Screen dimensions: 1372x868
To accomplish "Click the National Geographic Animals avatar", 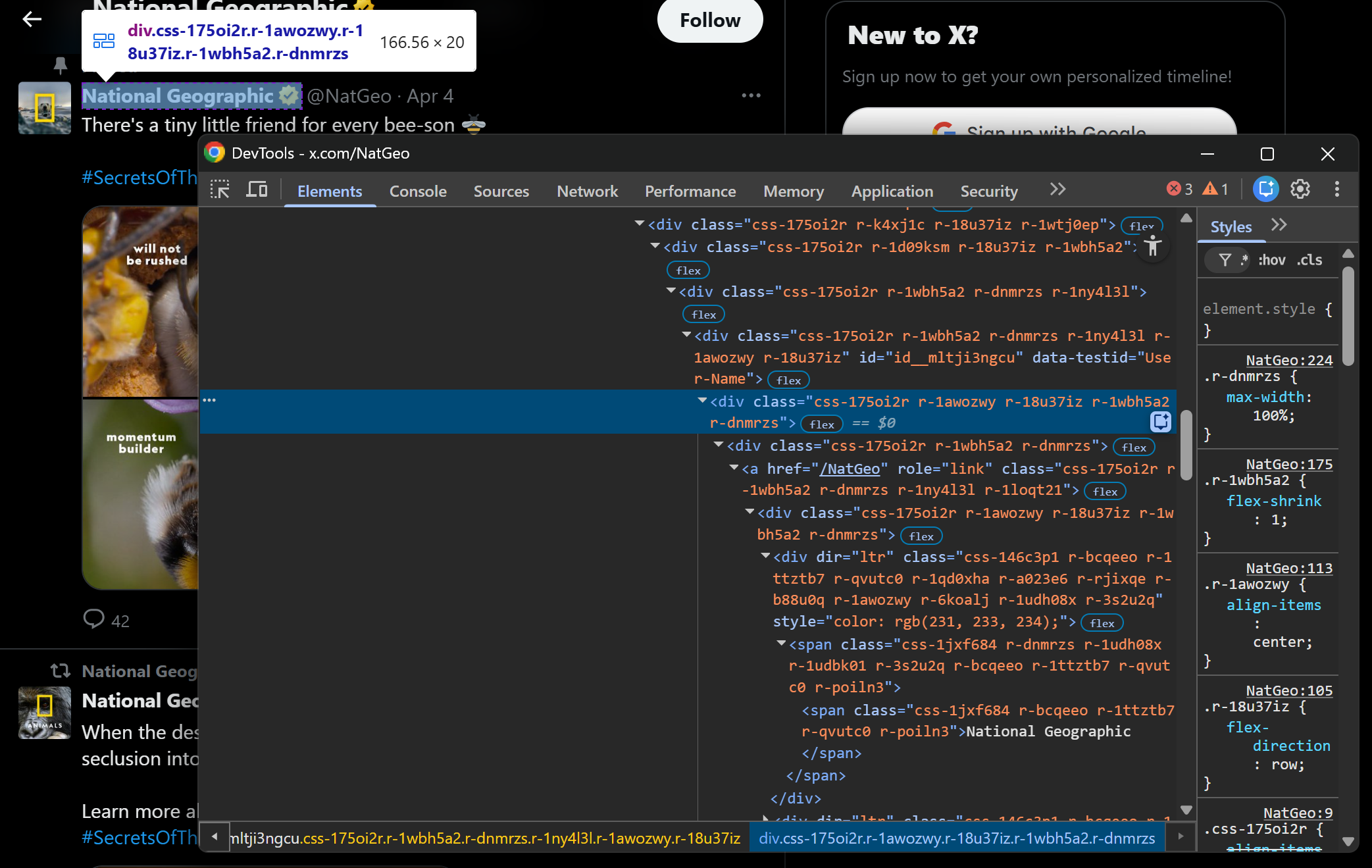I will pos(44,713).
